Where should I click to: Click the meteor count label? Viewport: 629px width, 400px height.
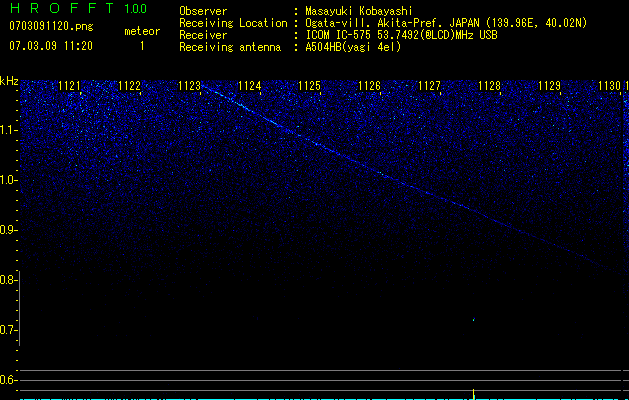click(142, 31)
